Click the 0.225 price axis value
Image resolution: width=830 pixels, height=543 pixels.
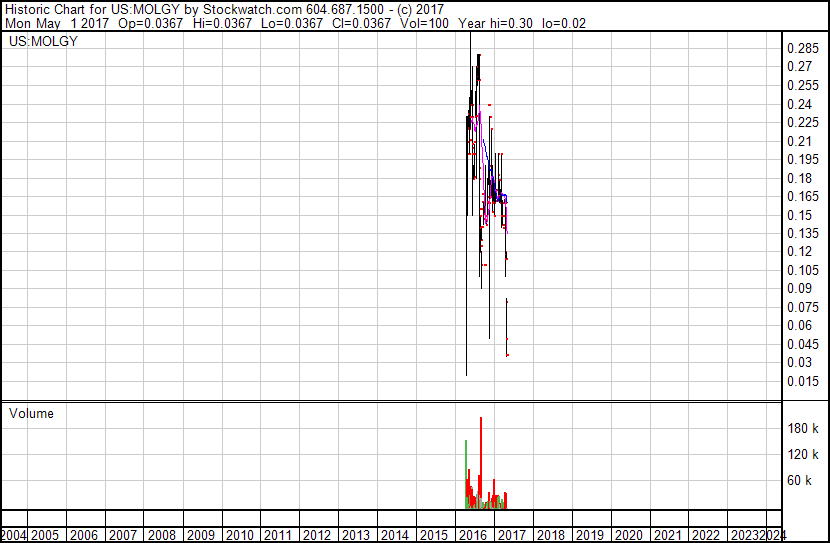pyautogui.click(x=803, y=123)
